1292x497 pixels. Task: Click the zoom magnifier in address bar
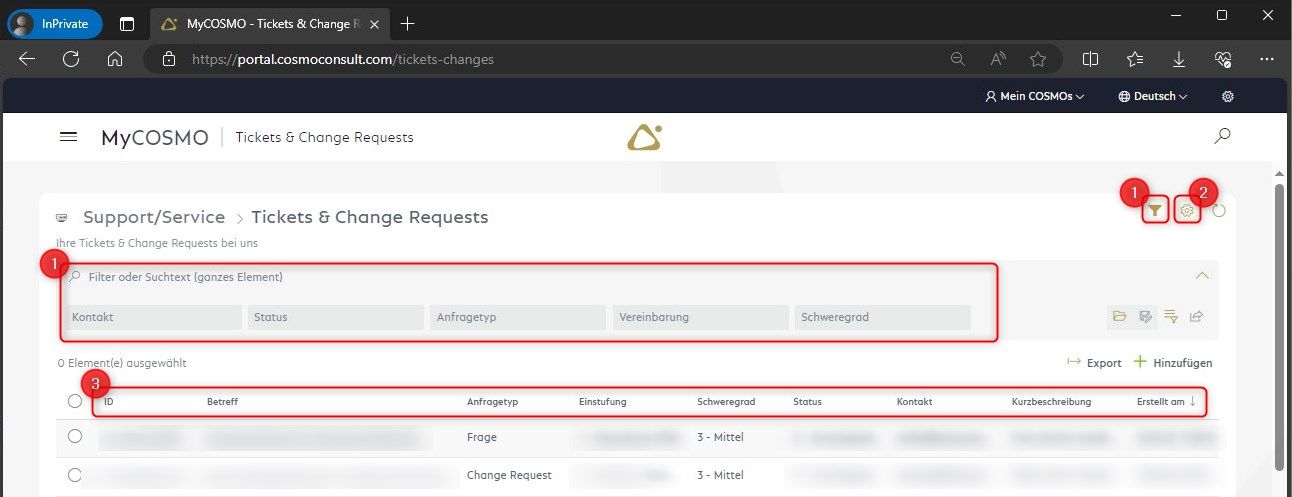pyautogui.click(x=958, y=59)
